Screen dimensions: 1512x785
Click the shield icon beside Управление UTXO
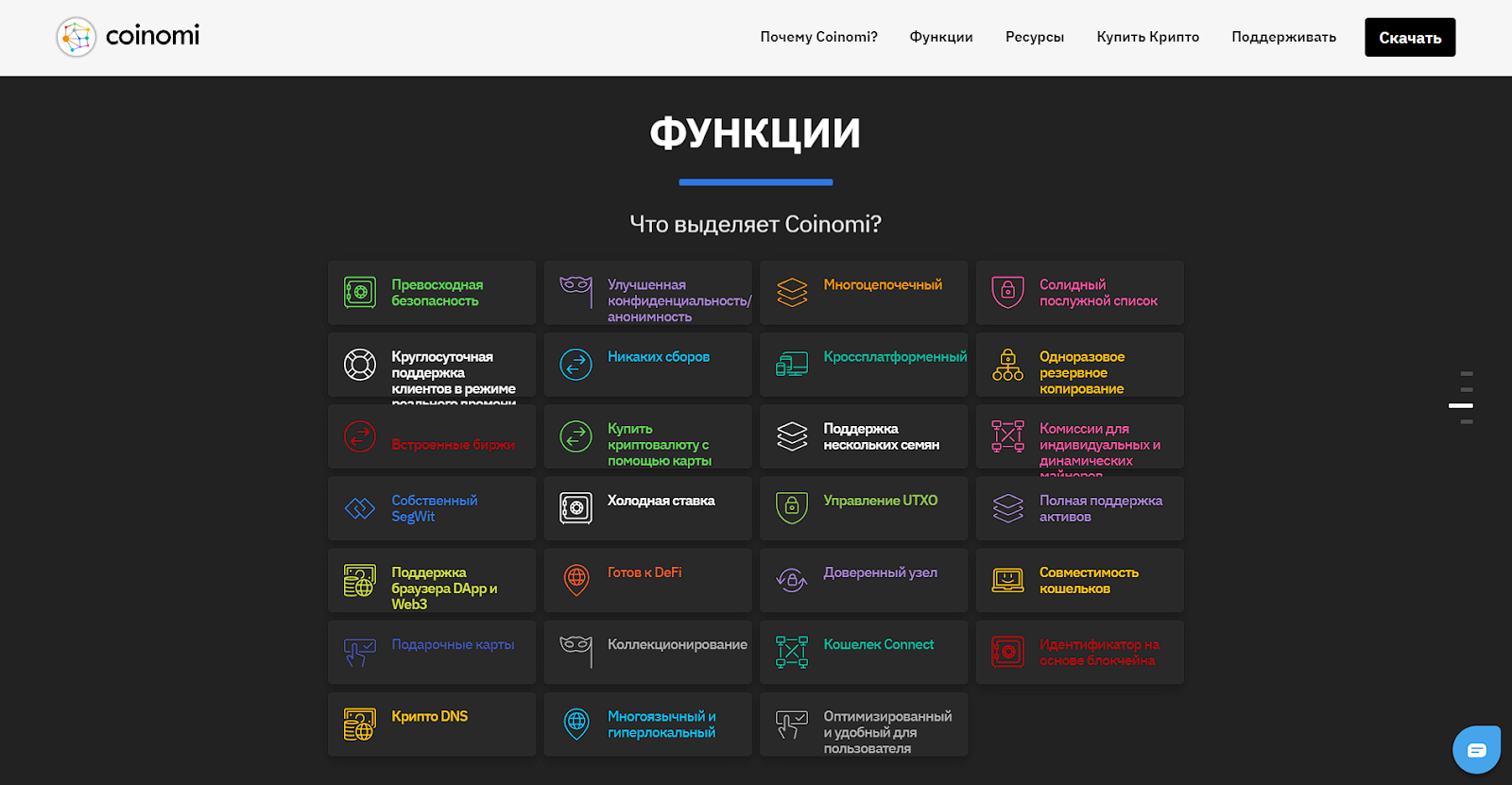coord(792,508)
